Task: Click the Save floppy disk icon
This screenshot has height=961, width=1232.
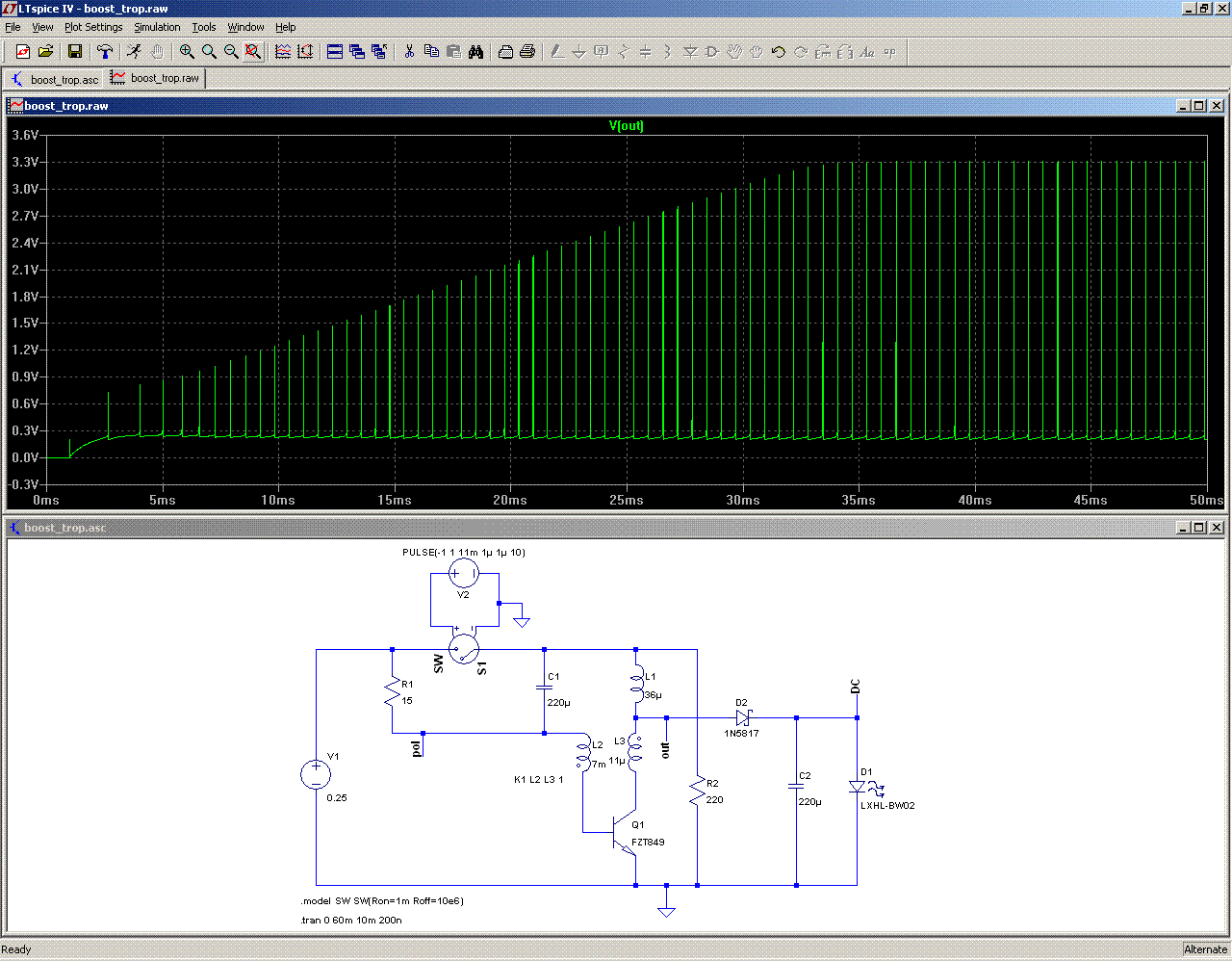Action: coord(75,52)
